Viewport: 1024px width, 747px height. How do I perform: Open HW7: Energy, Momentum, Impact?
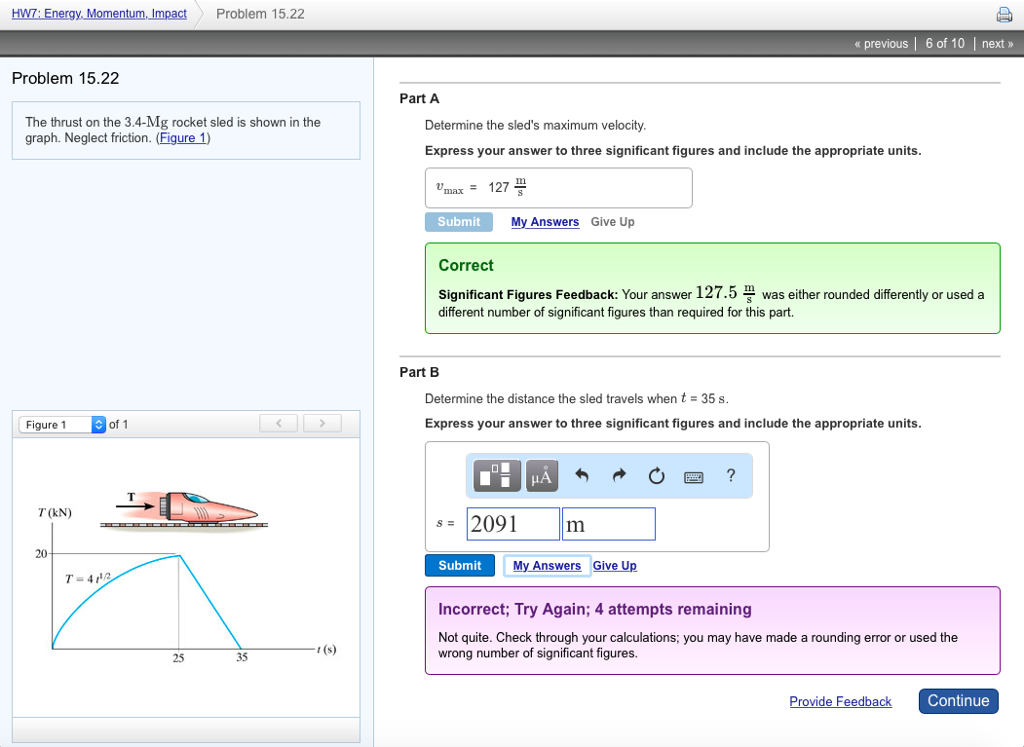pyautogui.click(x=98, y=13)
